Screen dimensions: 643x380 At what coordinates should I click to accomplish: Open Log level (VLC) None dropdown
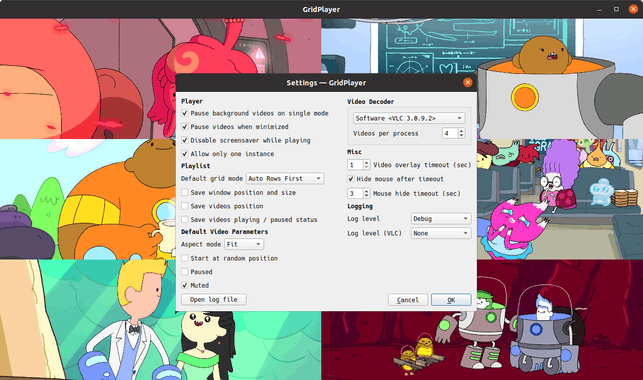[x=441, y=233]
